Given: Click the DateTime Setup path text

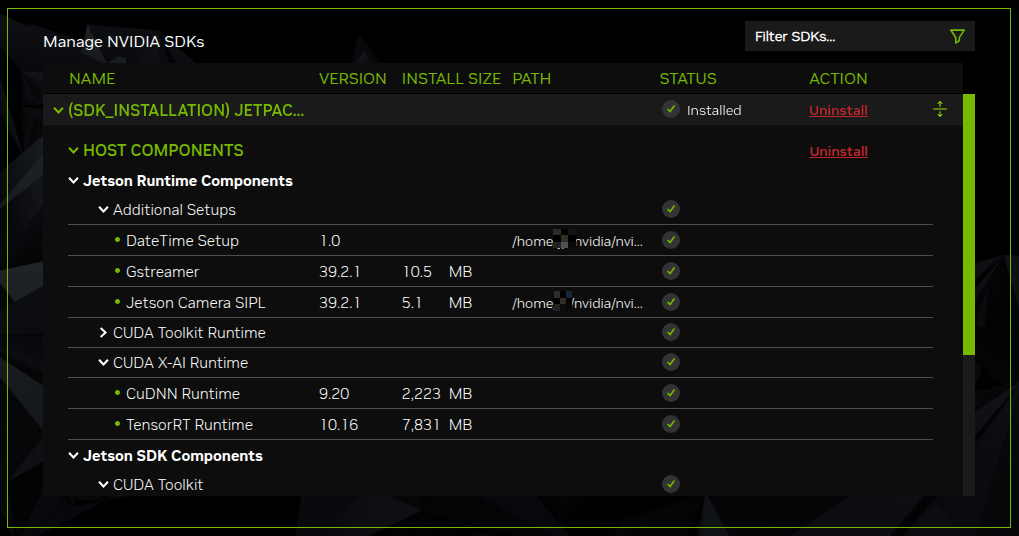Looking at the screenshot, I should (577, 242).
